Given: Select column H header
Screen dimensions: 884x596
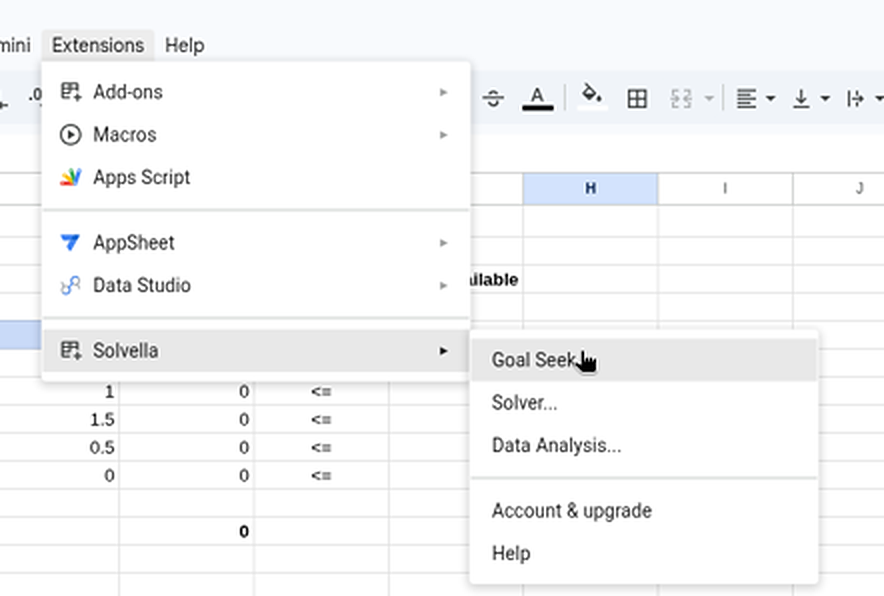Looking at the screenshot, I should [590, 189].
